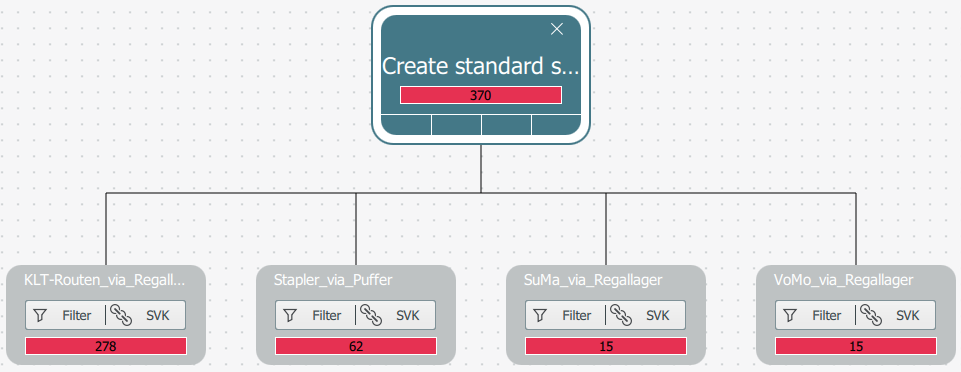Click SVK label in KLT-Routen node
This screenshot has width=961, height=372.
pos(158,316)
